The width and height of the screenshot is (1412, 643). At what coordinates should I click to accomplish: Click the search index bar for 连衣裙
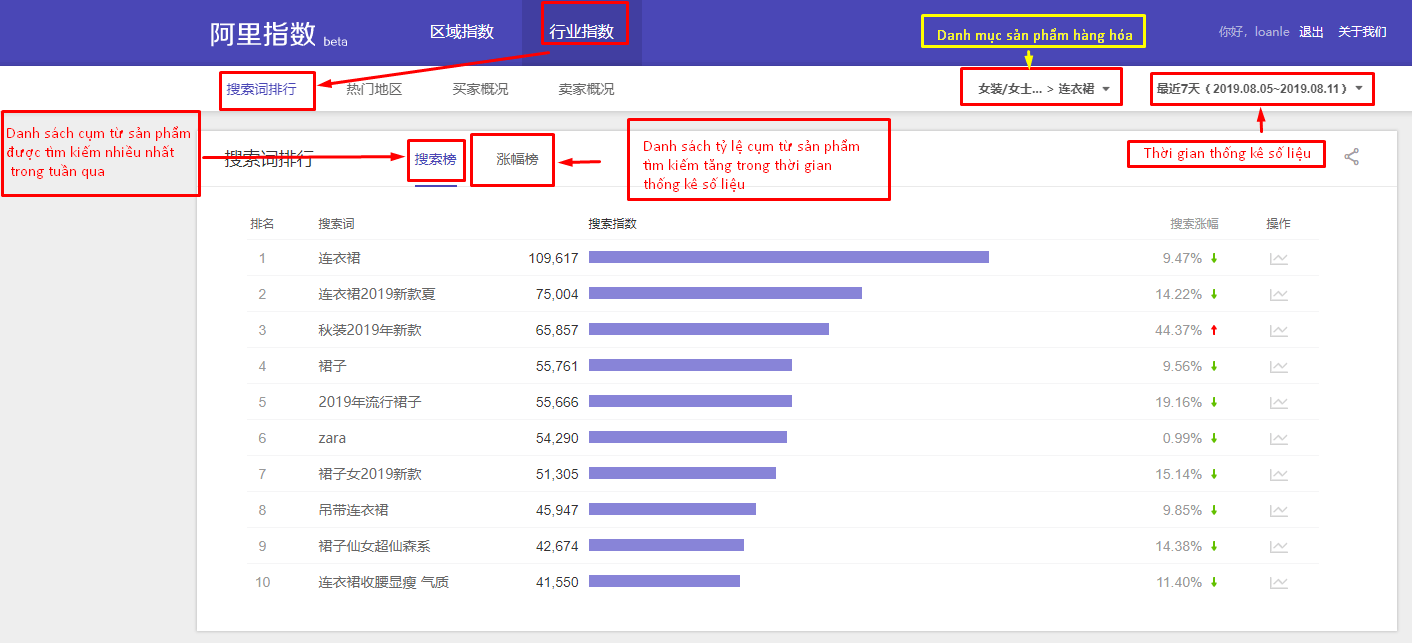coord(788,258)
